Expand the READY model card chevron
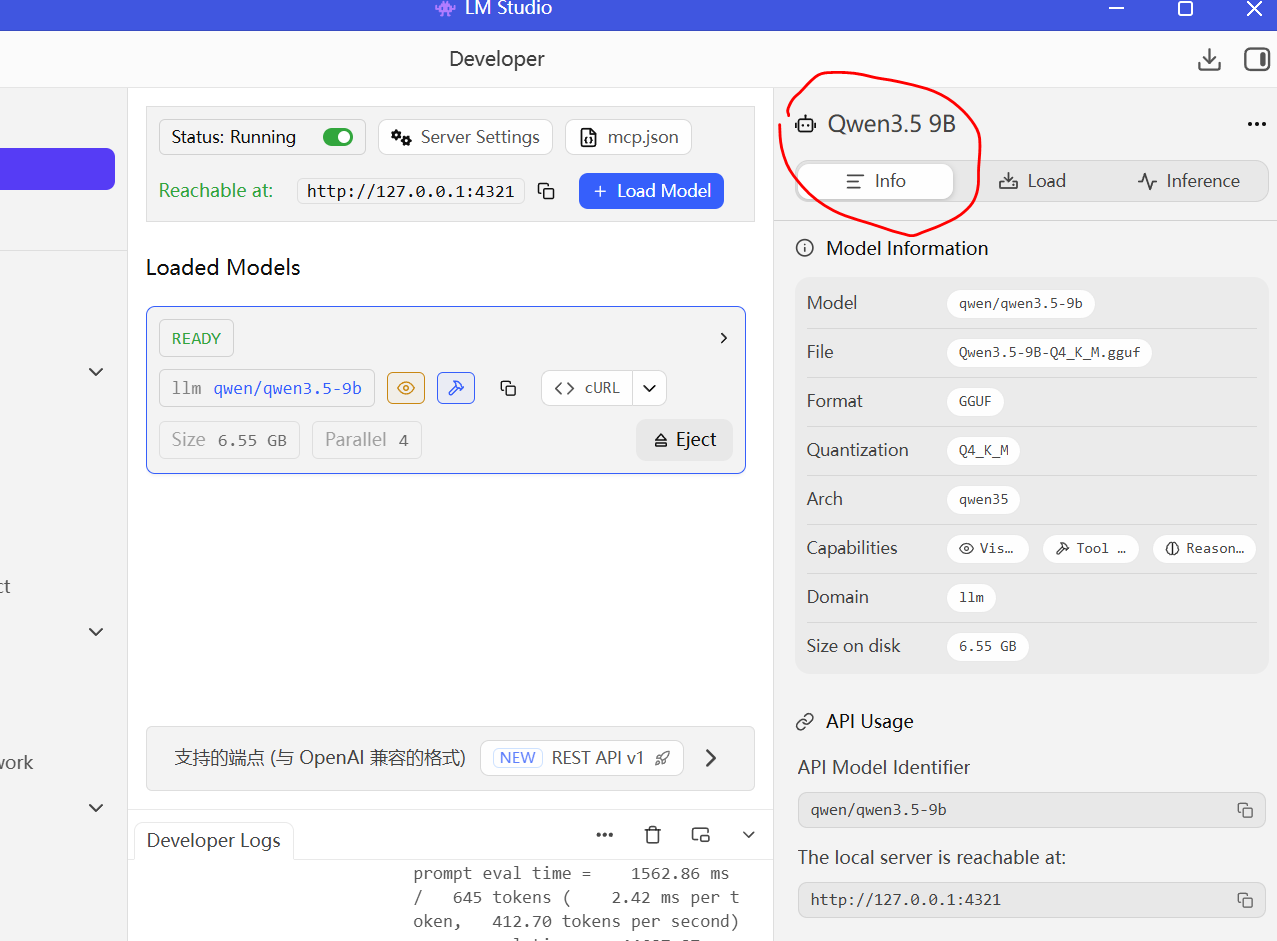Image resolution: width=1277 pixels, height=941 pixels. coord(724,338)
